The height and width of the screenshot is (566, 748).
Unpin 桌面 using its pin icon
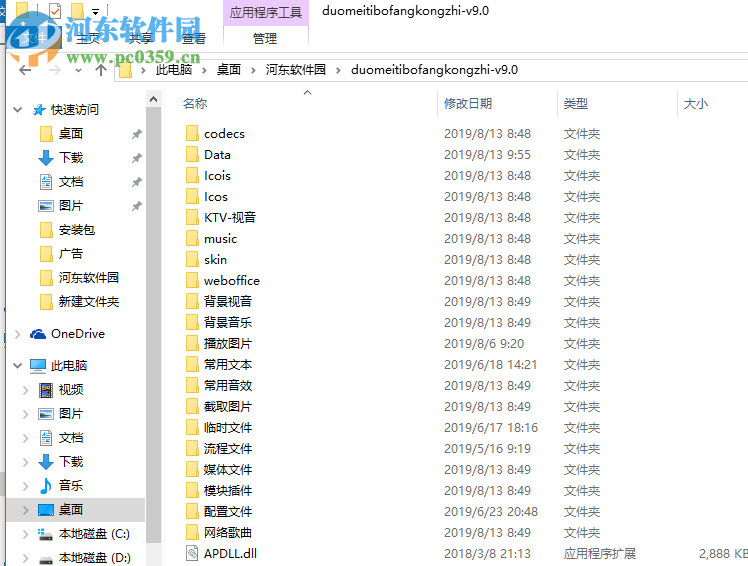click(136, 134)
